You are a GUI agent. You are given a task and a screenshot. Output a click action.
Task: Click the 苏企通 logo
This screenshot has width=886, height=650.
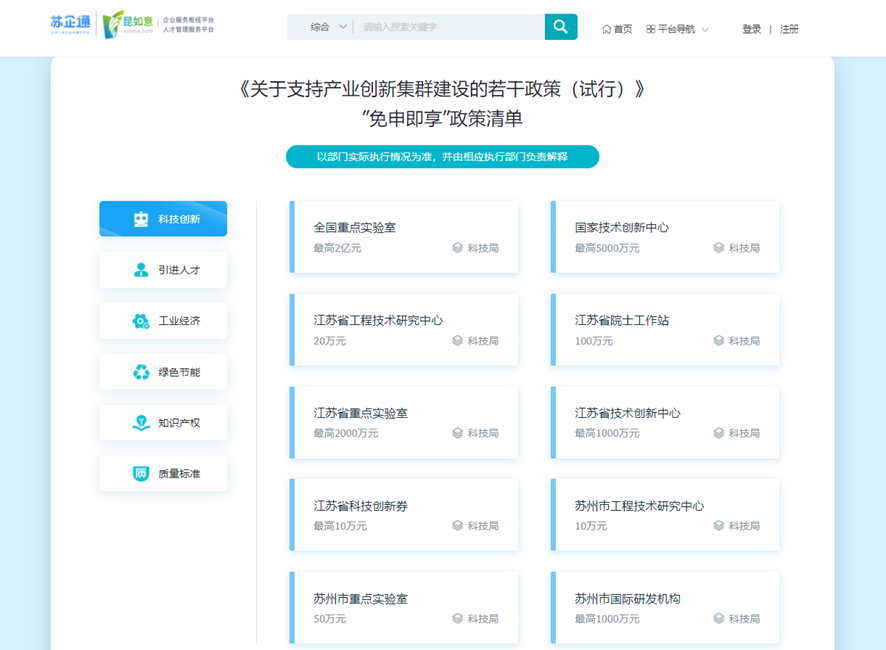click(70, 24)
